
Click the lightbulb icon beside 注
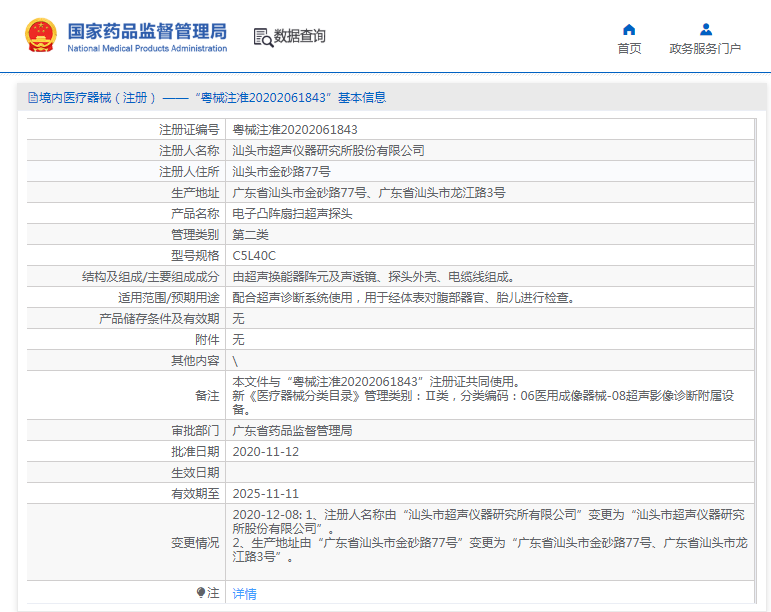pyautogui.click(x=201, y=593)
